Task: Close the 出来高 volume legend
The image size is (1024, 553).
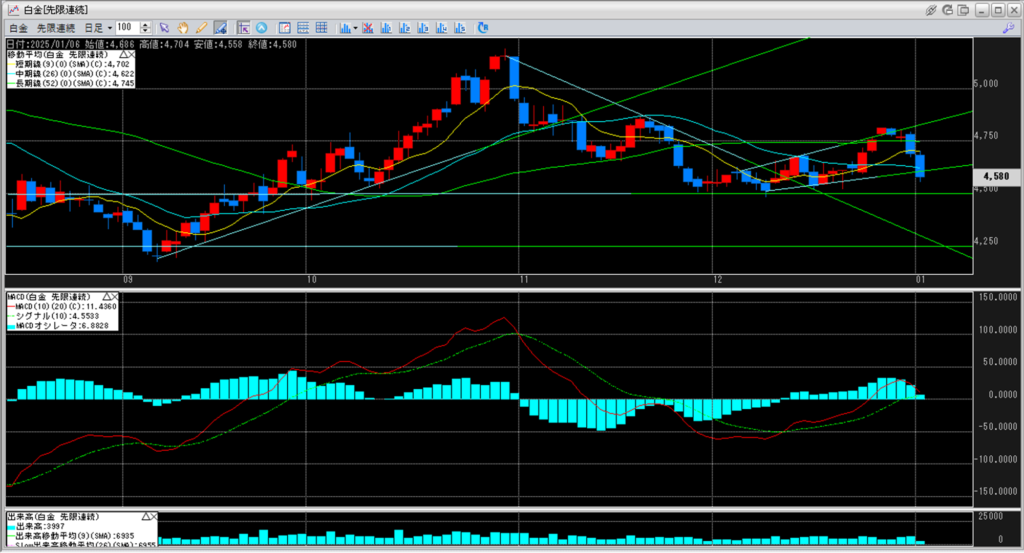Action: pyautogui.click(x=153, y=514)
